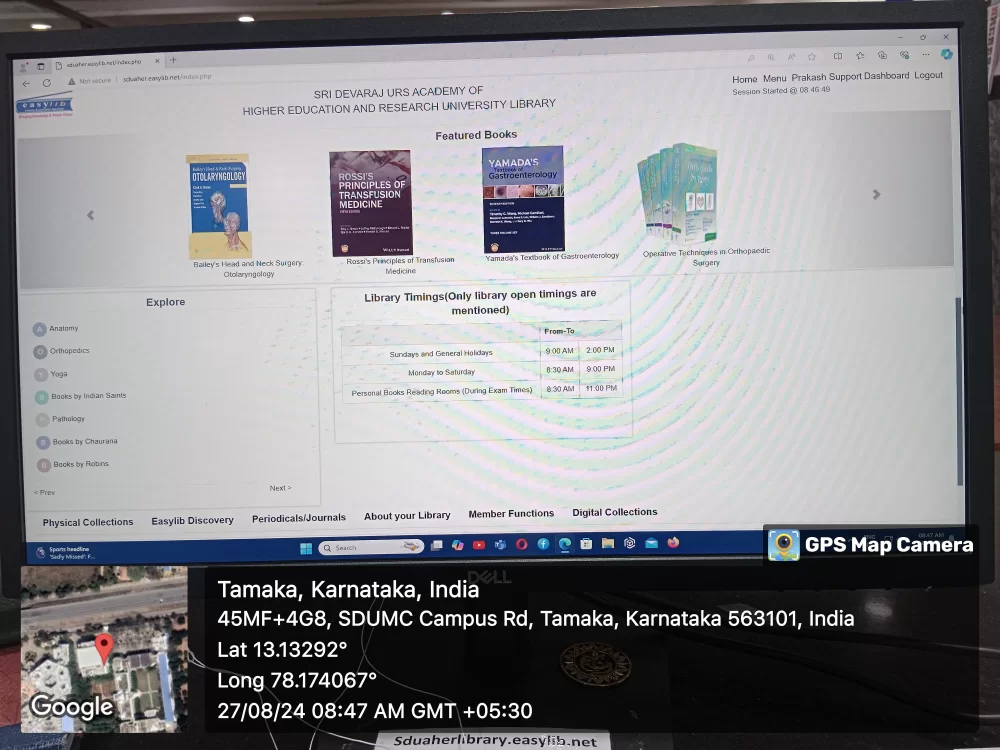Open Task View in taskbar
This screenshot has width=1000, height=750.
click(x=437, y=545)
